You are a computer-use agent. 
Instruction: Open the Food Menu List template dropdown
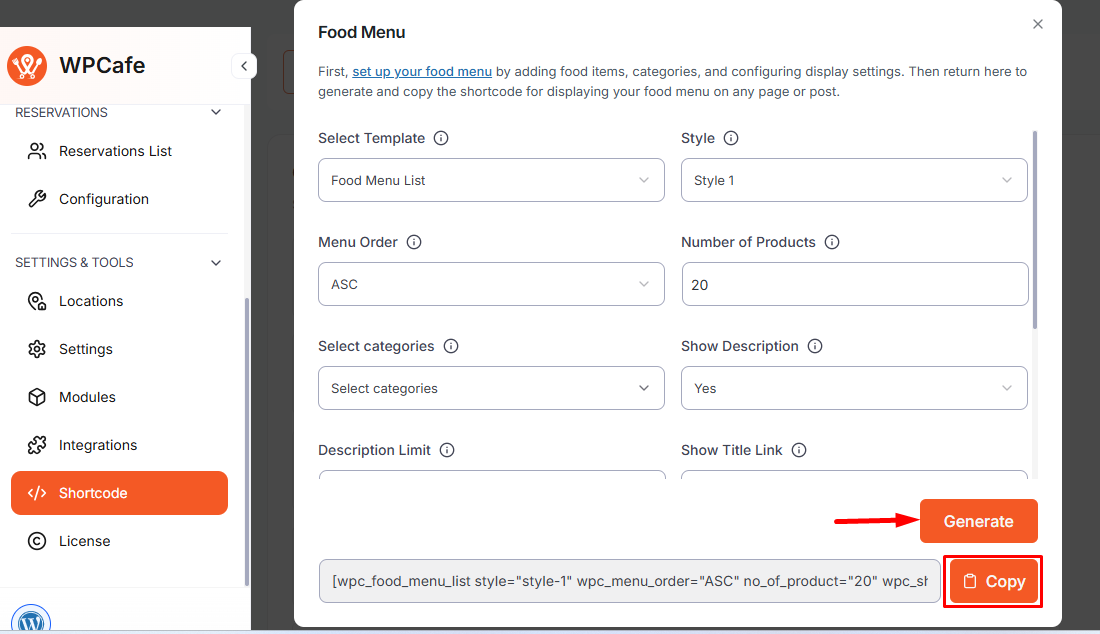coord(491,180)
